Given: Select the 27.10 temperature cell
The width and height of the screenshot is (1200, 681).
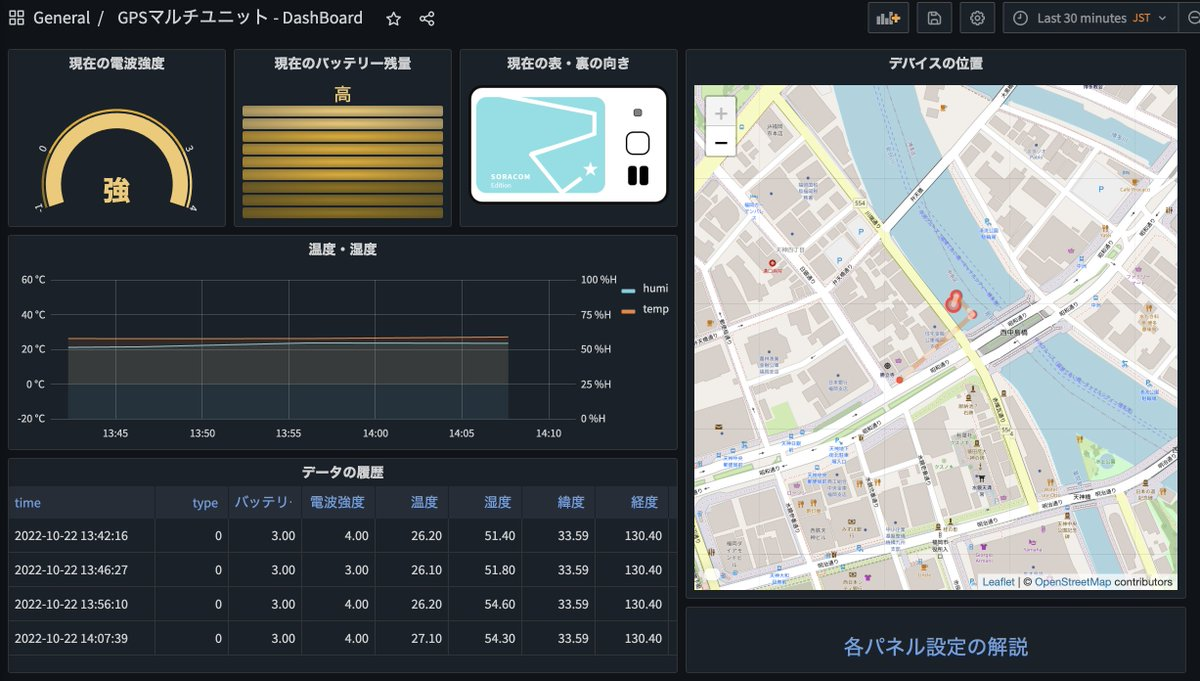Looking at the screenshot, I should 411,638.
